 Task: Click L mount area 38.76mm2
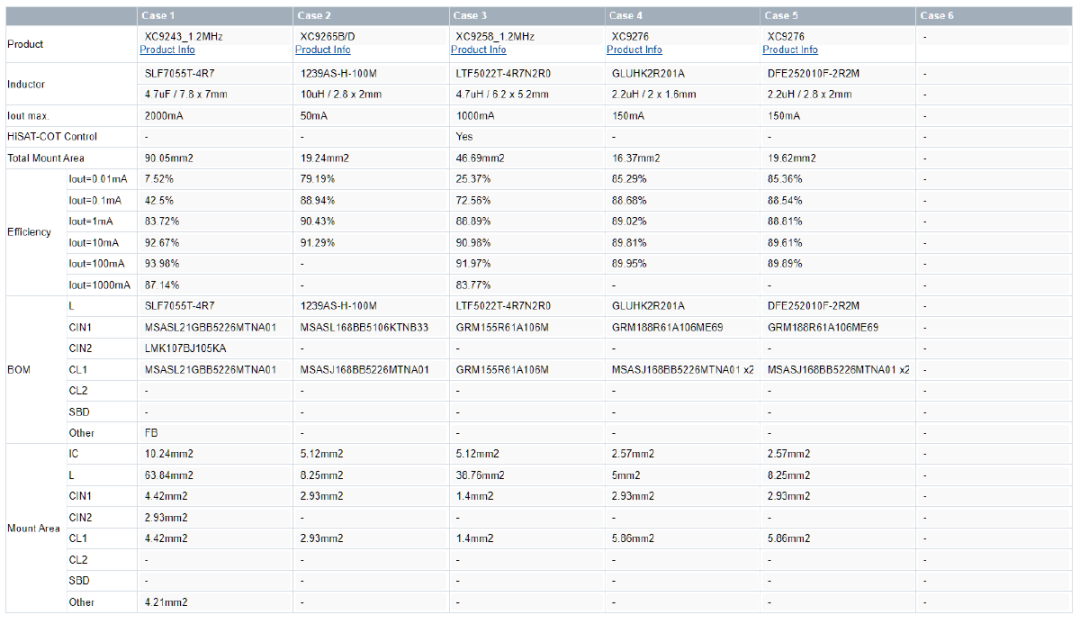point(480,475)
